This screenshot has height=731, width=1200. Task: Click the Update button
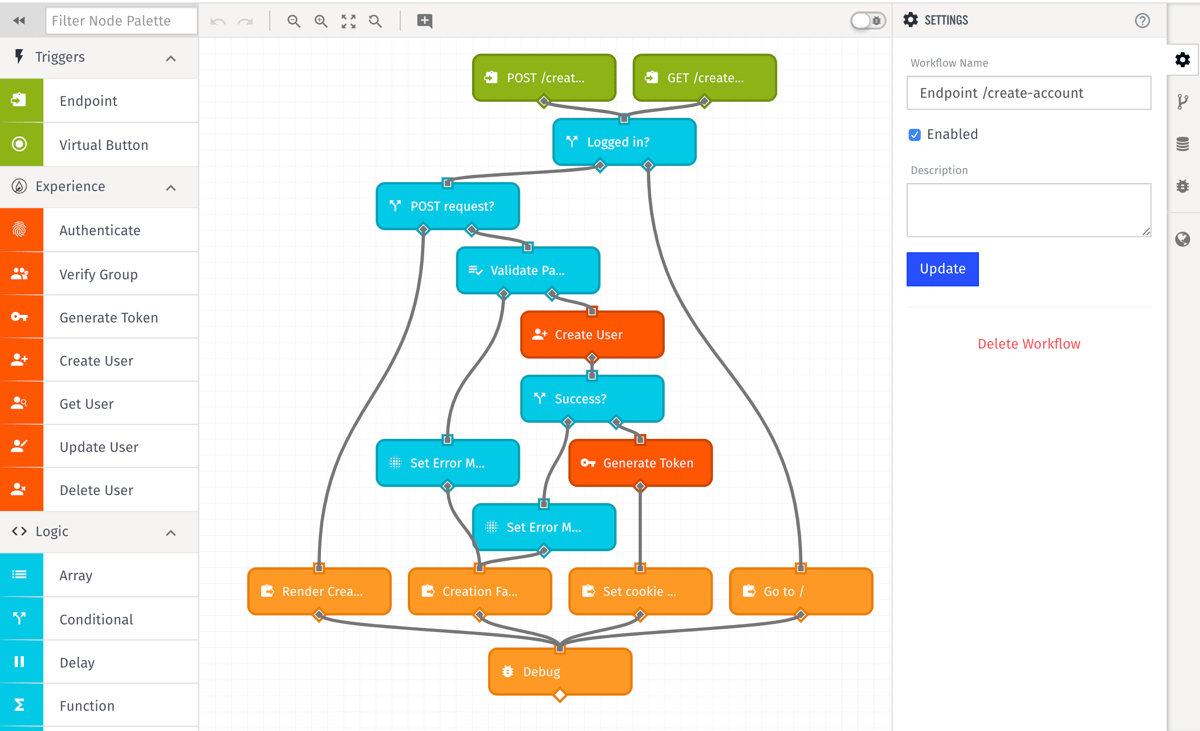click(942, 269)
